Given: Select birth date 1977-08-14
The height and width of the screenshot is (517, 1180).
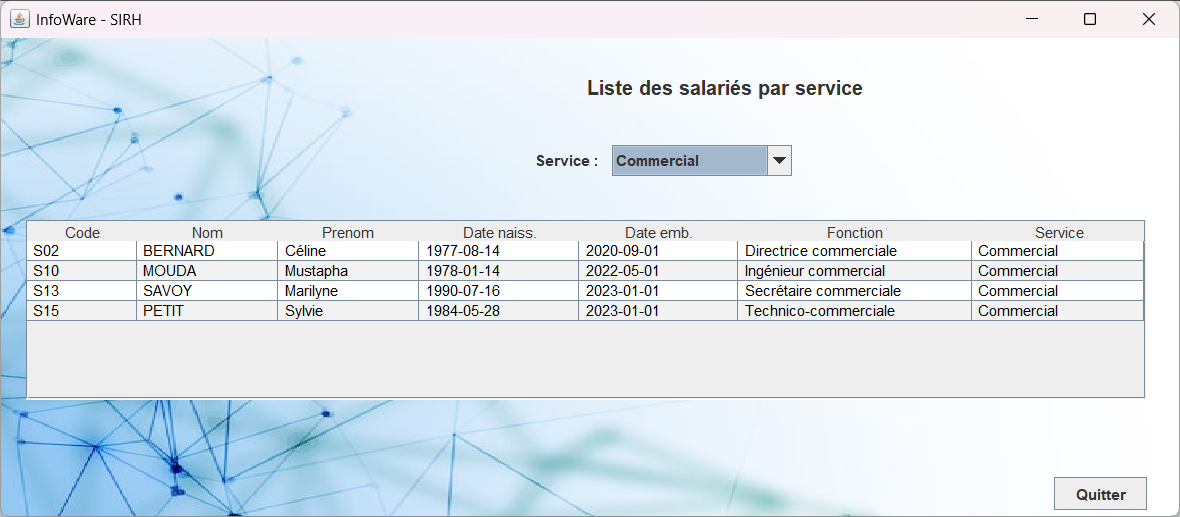Looking at the screenshot, I should coord(499,251).
